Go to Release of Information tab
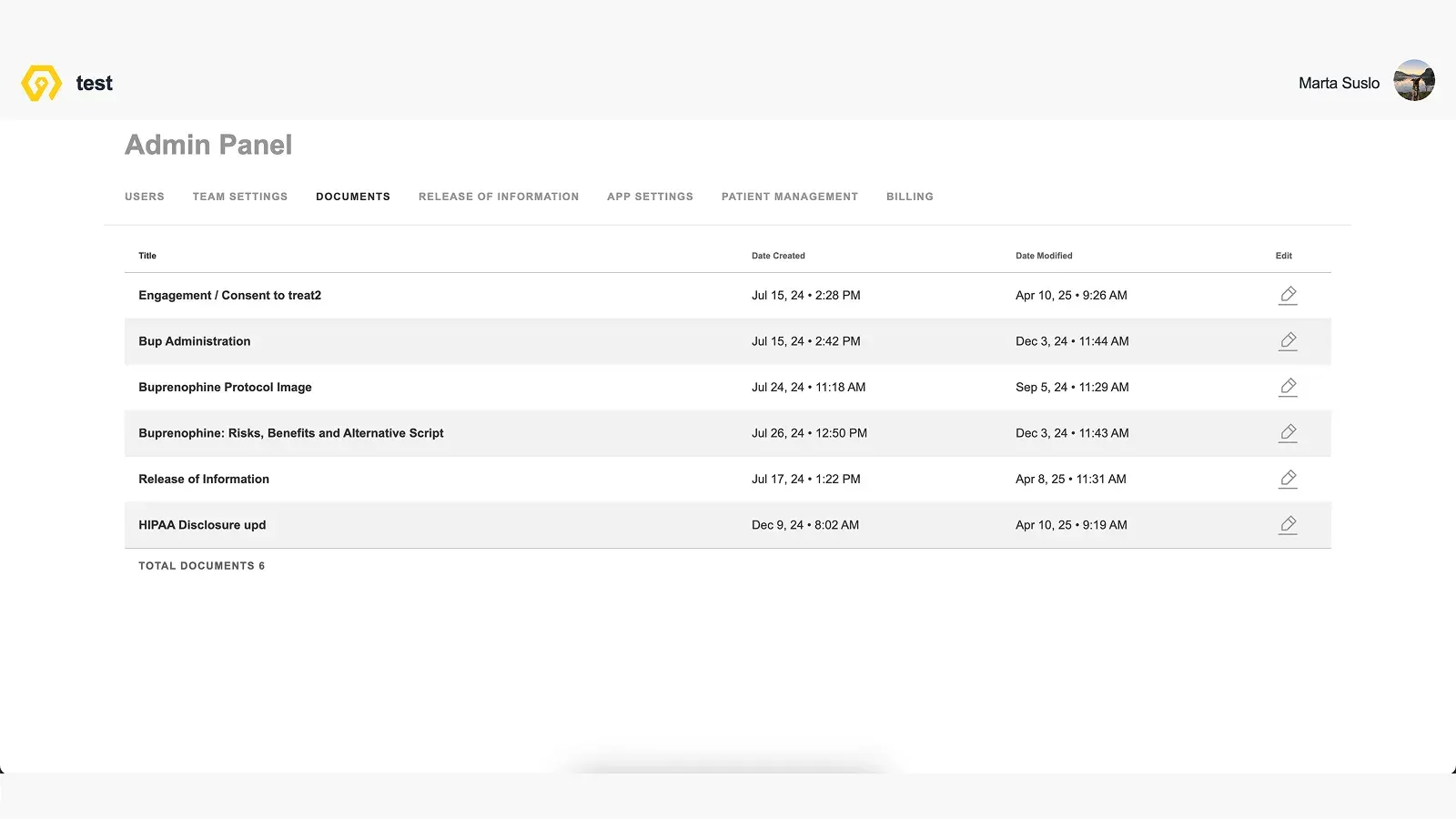Viewport: 1456px width, 819px height. pyautogui.click(x=499, y=197)
